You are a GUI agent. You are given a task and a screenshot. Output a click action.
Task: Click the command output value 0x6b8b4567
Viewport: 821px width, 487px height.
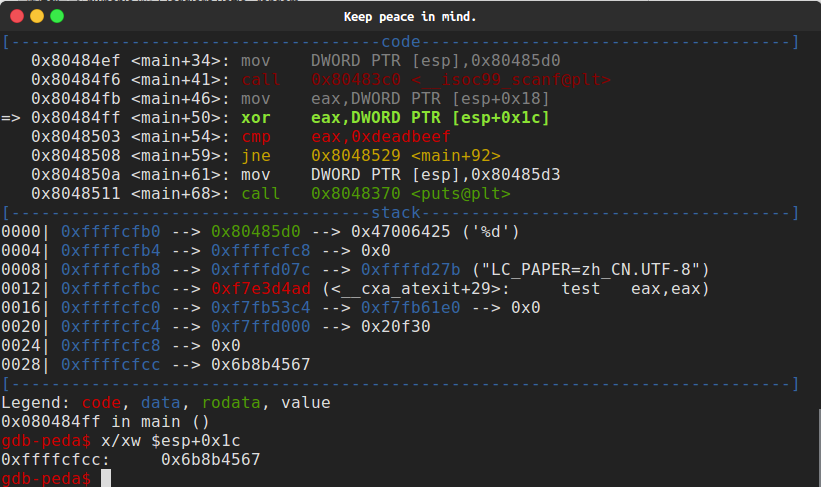(x=210, y=460)
